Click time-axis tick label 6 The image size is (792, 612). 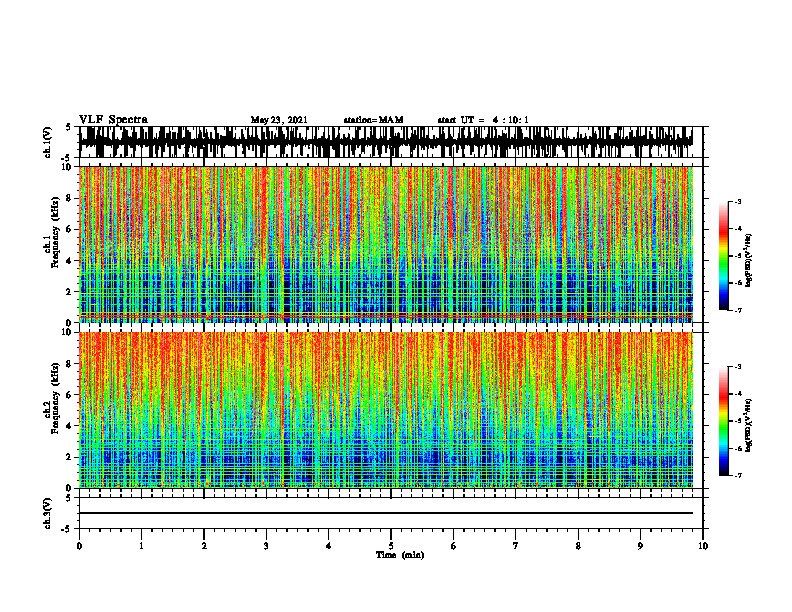point(453,546)
